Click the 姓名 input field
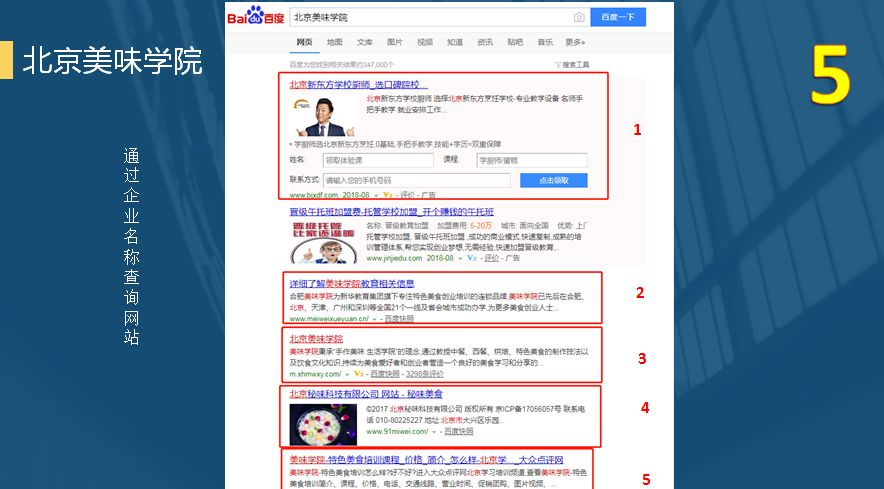This screenshot has height=489, width=884. 378,160
